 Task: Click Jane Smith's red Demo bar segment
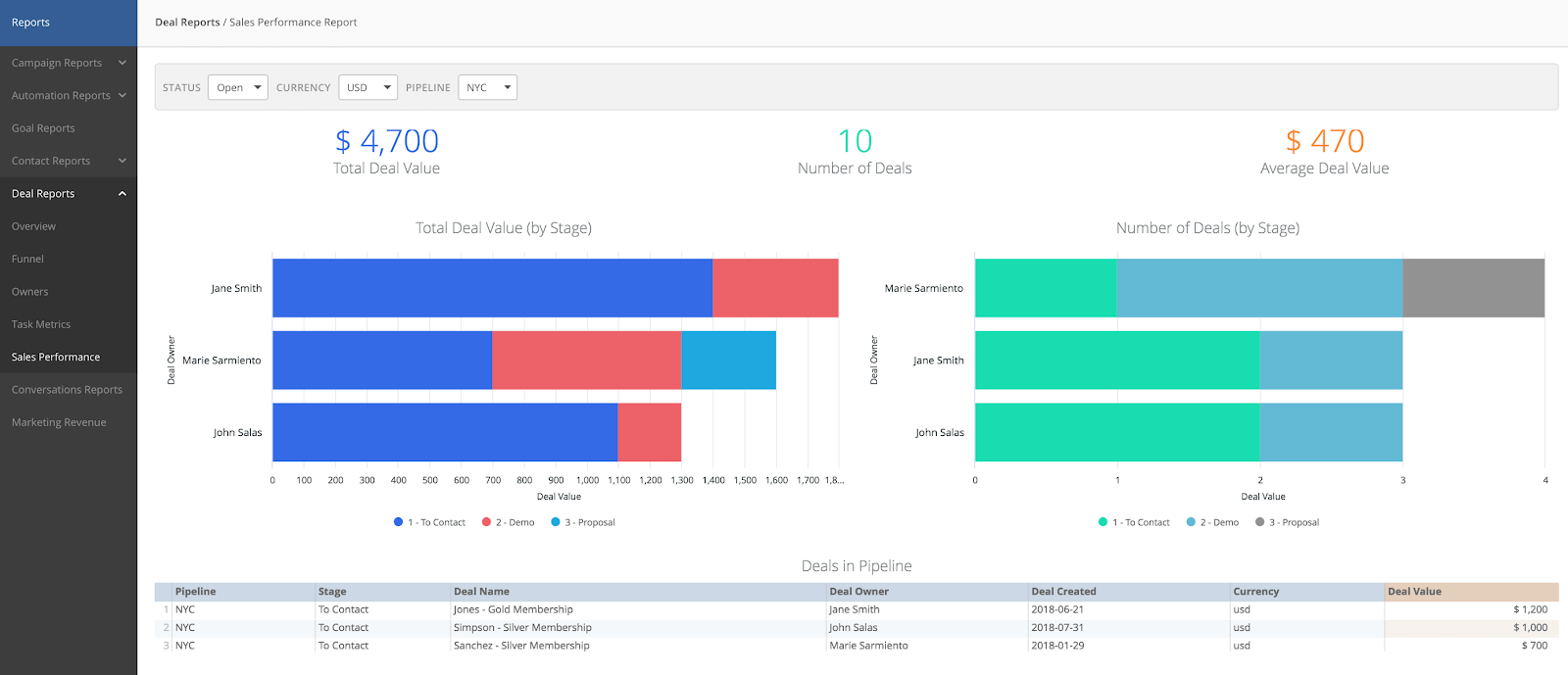click(775, 288)
